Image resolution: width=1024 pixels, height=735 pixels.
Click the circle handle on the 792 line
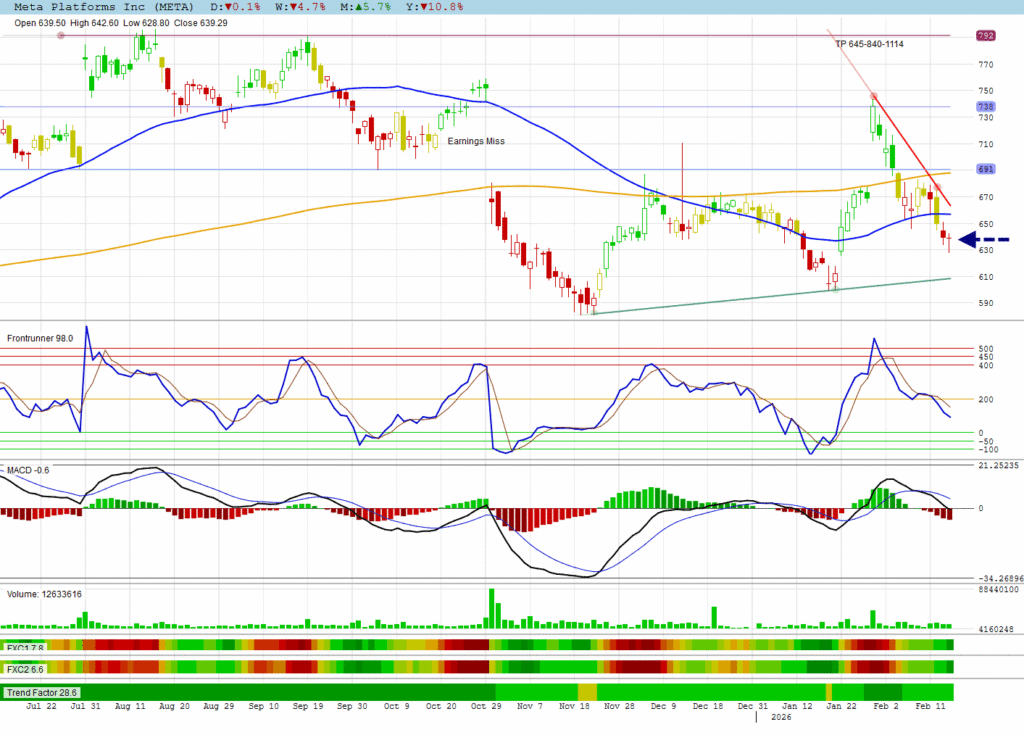point(61,36)
